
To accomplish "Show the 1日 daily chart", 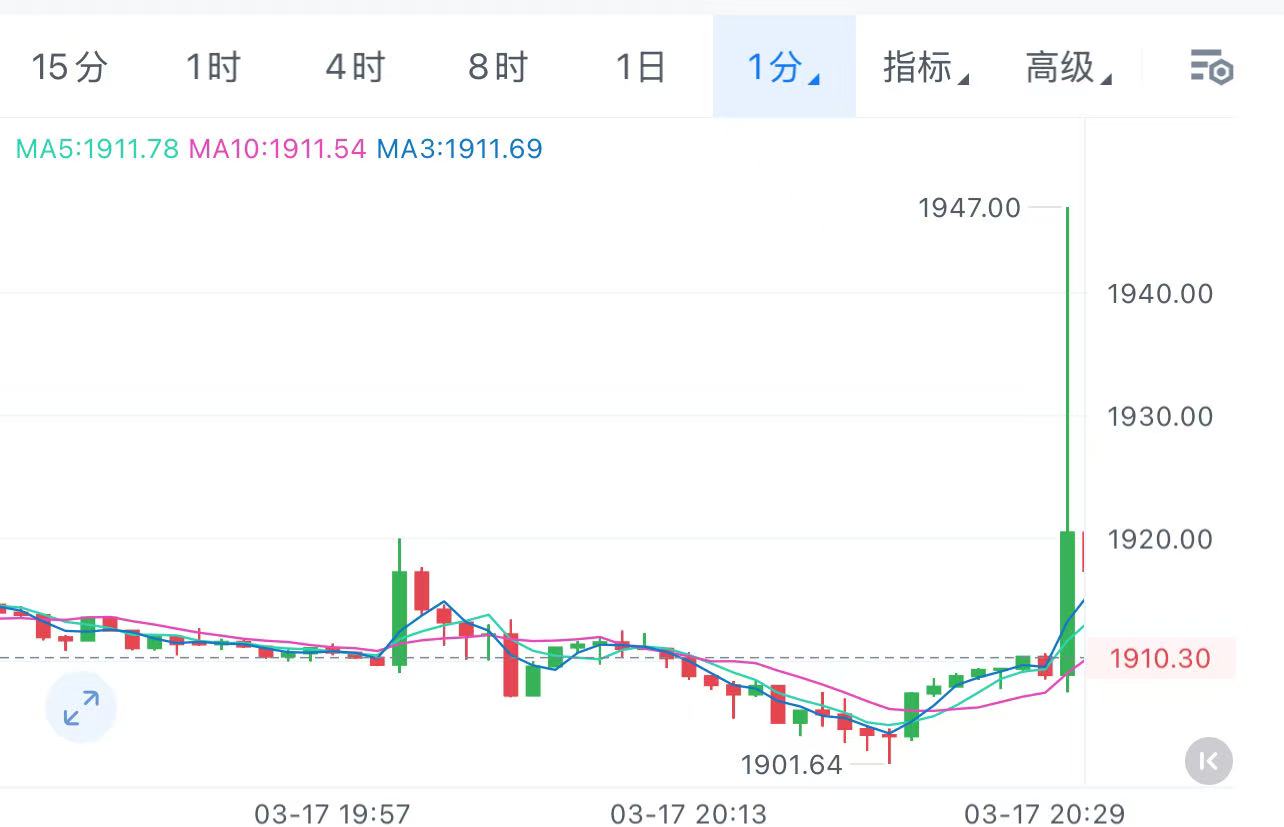I will click(x=640, y=68).
